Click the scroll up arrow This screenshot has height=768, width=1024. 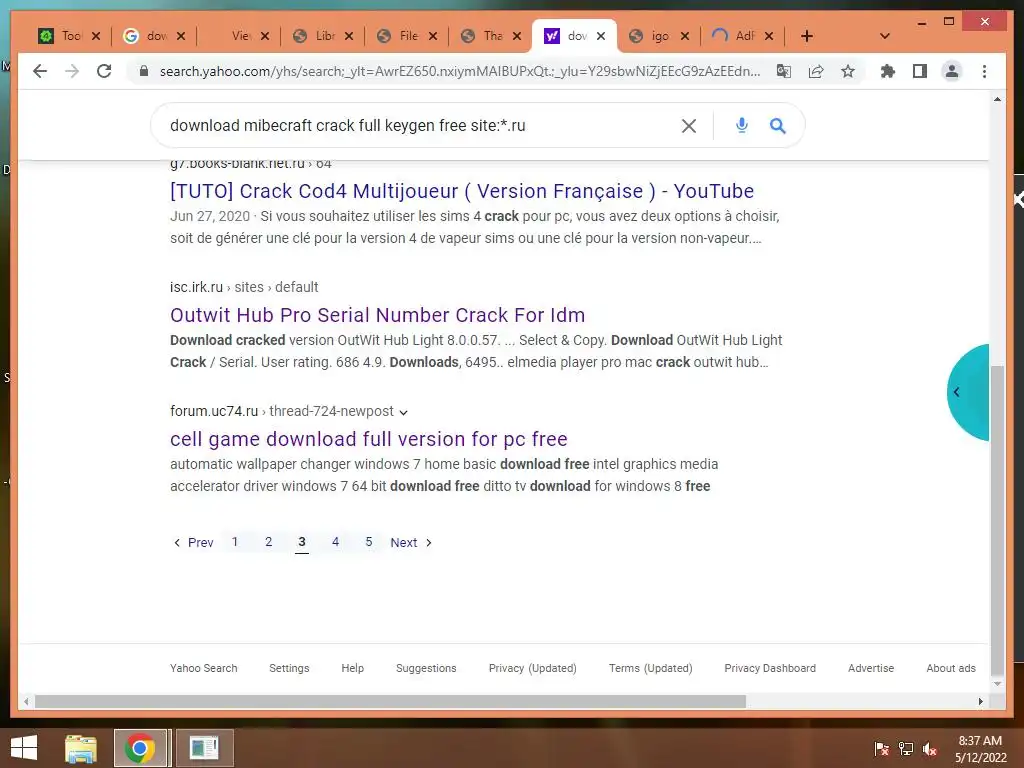997,99
